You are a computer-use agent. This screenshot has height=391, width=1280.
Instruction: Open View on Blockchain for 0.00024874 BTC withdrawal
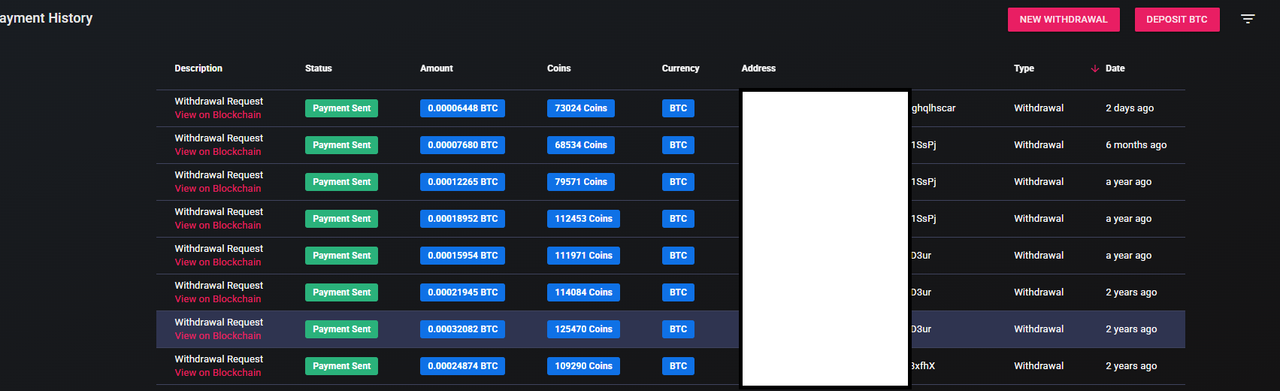coord(218,373)
